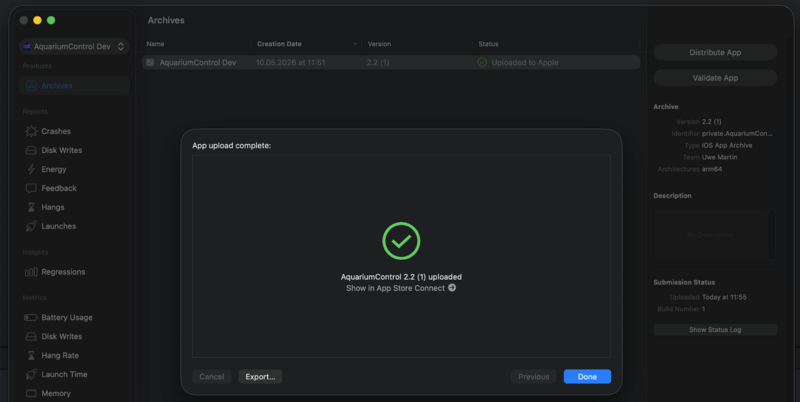
Task: Click the Uploaded to Apple status checkmark
Action: click(482, 62)
